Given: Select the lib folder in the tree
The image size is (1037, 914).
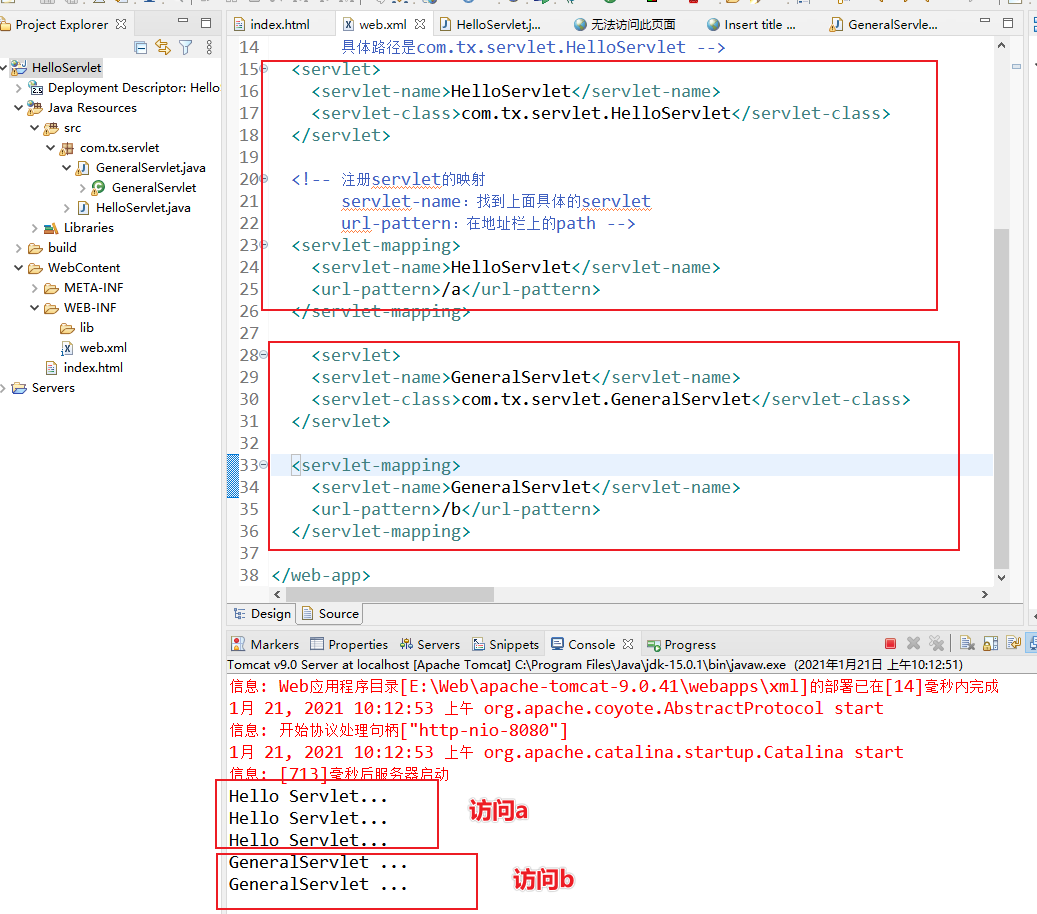Looking at the screenshot, I should (77, 327).
